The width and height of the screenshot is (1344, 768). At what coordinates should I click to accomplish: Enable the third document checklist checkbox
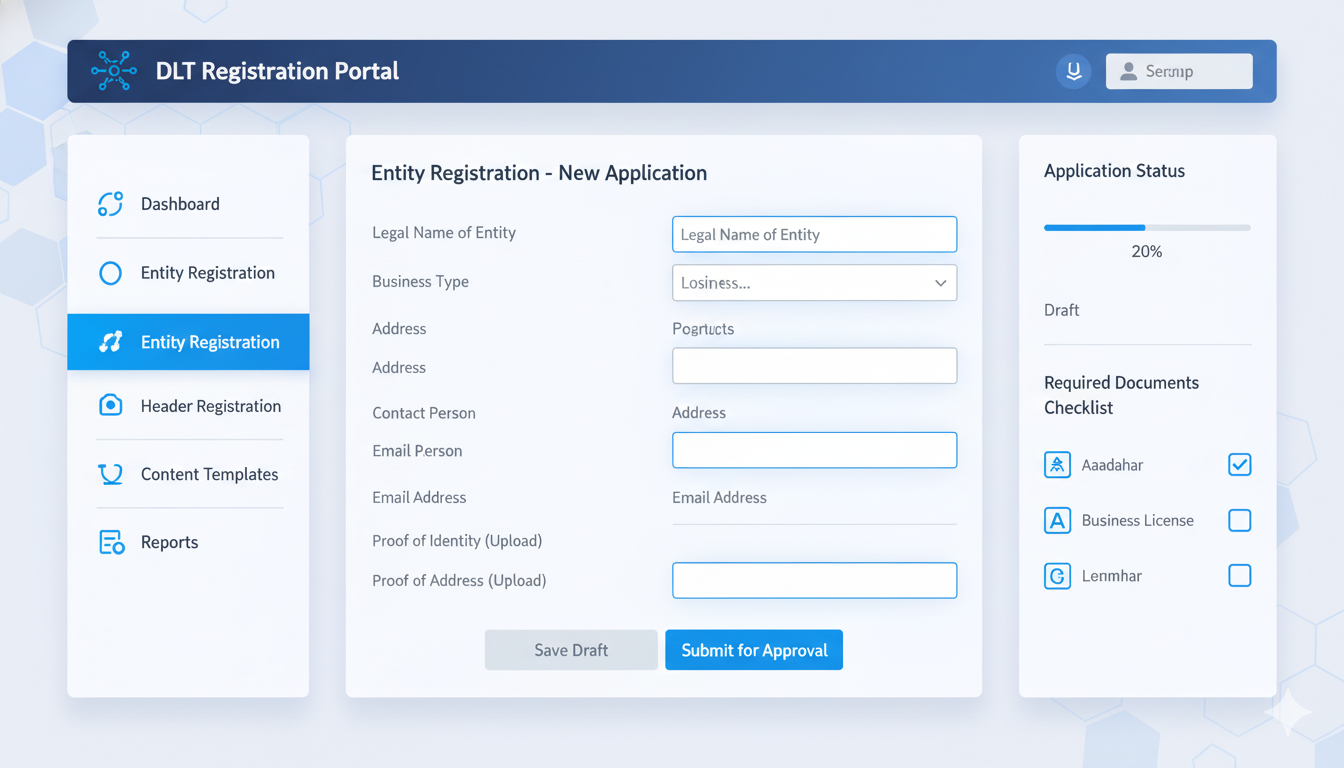click(x=1239, y=575)
